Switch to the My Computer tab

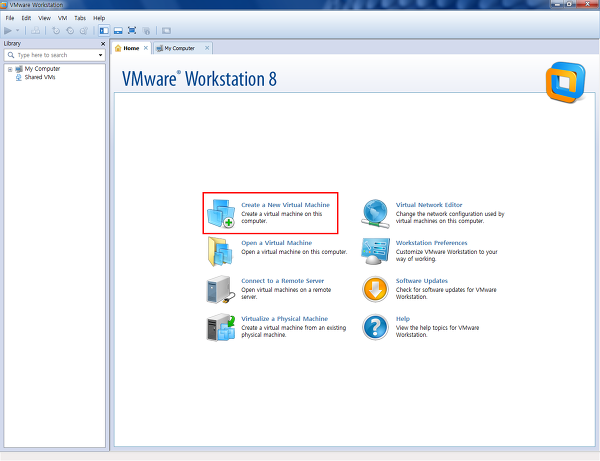(179, 48)
